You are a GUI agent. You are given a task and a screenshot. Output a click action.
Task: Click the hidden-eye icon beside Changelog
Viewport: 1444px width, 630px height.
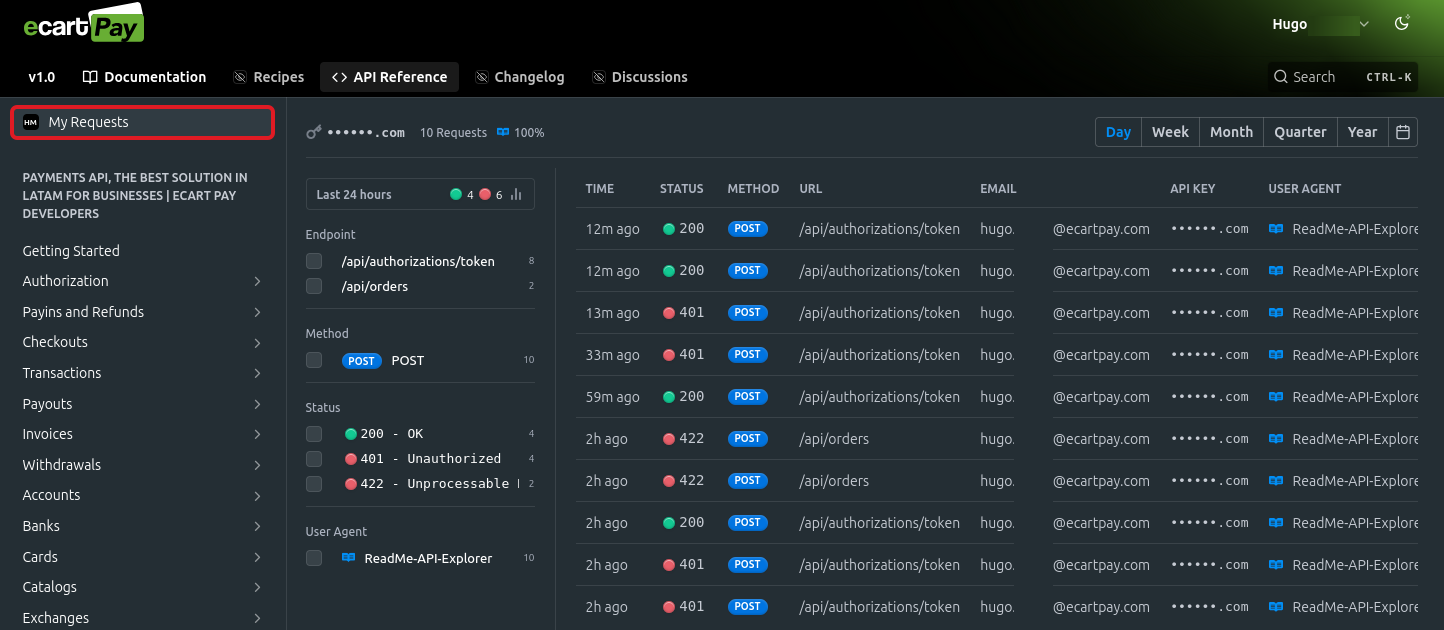482,77
